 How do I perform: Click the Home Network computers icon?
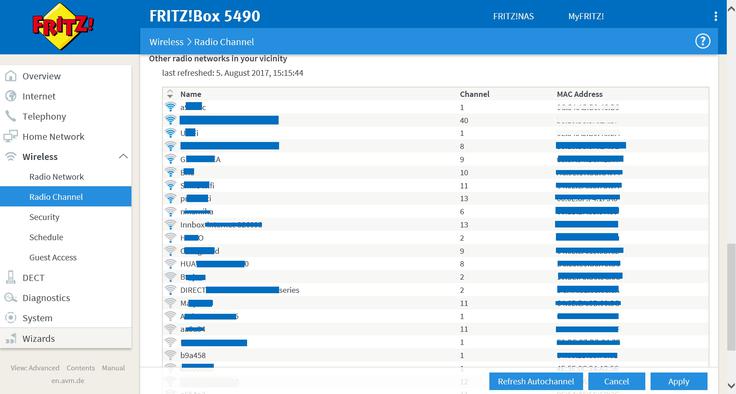[x=10, y=137]
